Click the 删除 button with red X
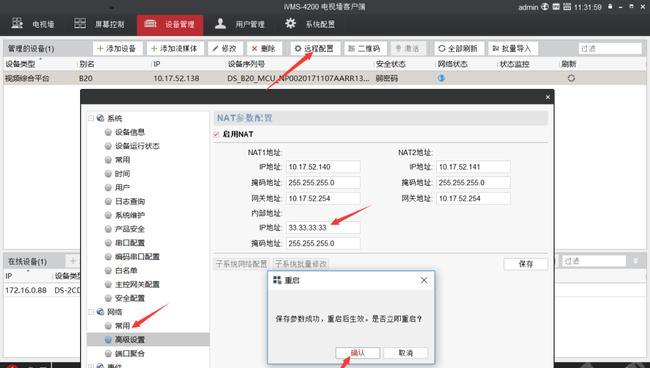The height and width of the screenshot is (368, 650). [264, 48]
